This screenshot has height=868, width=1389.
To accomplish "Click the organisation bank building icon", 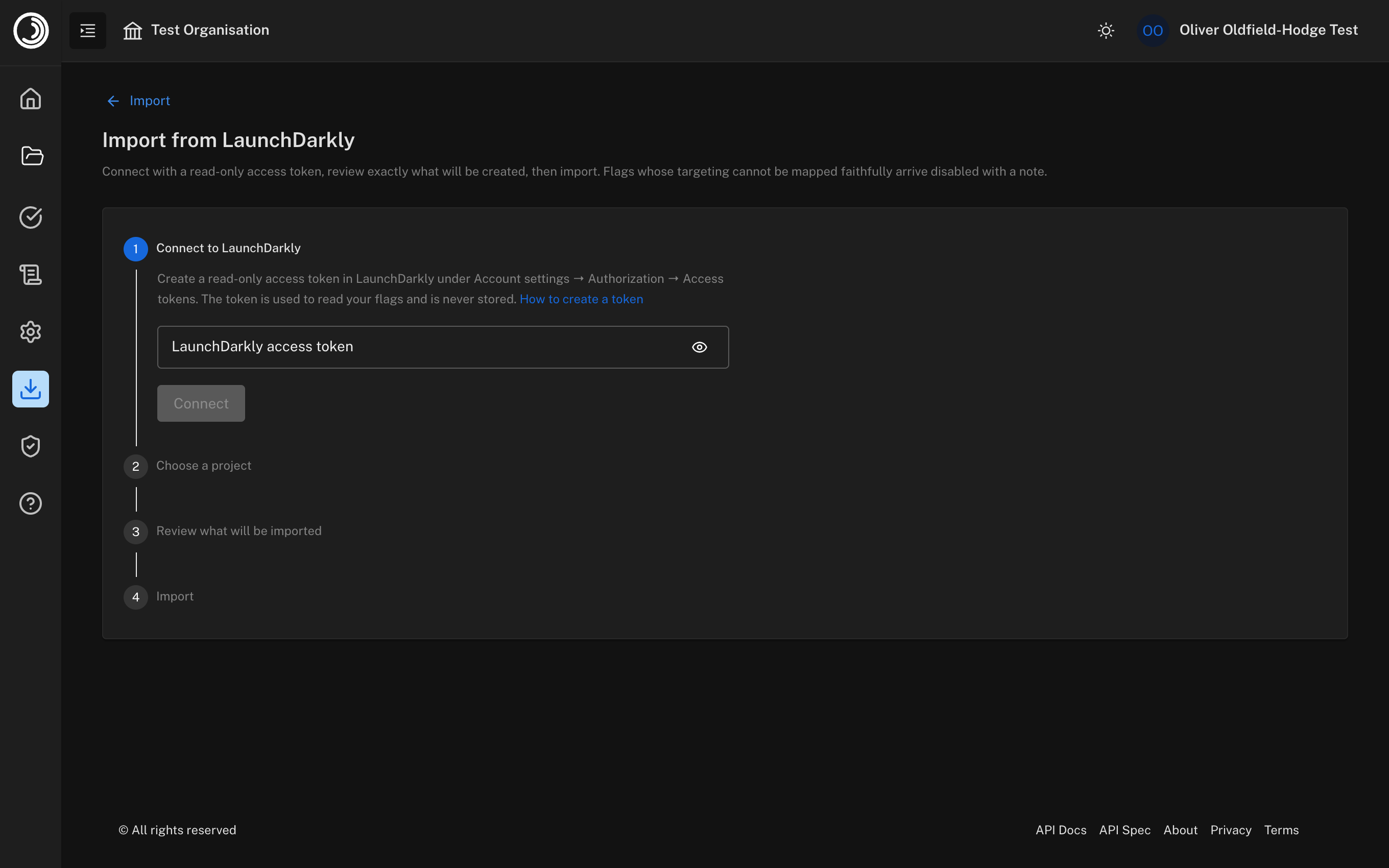I will click(133, 31).
